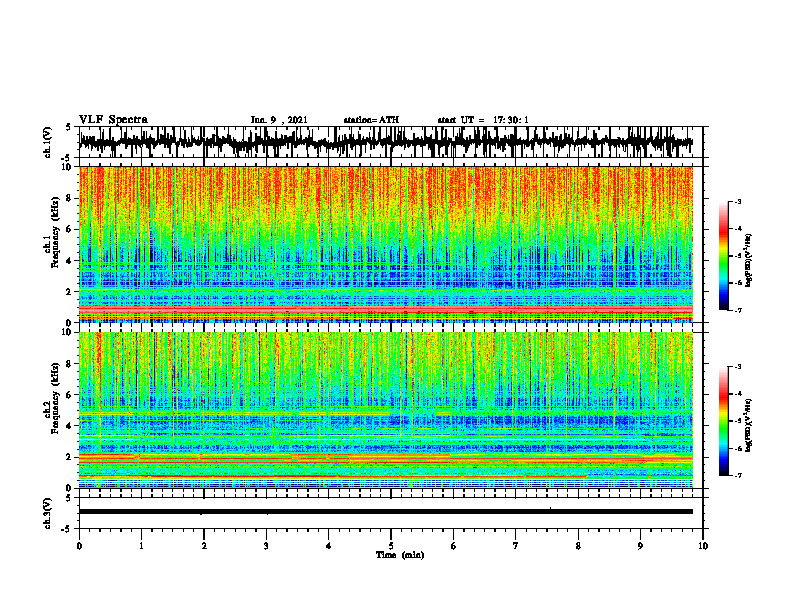
Task: Click the ch.2 color scale bar
Action: tap(723, 421)
